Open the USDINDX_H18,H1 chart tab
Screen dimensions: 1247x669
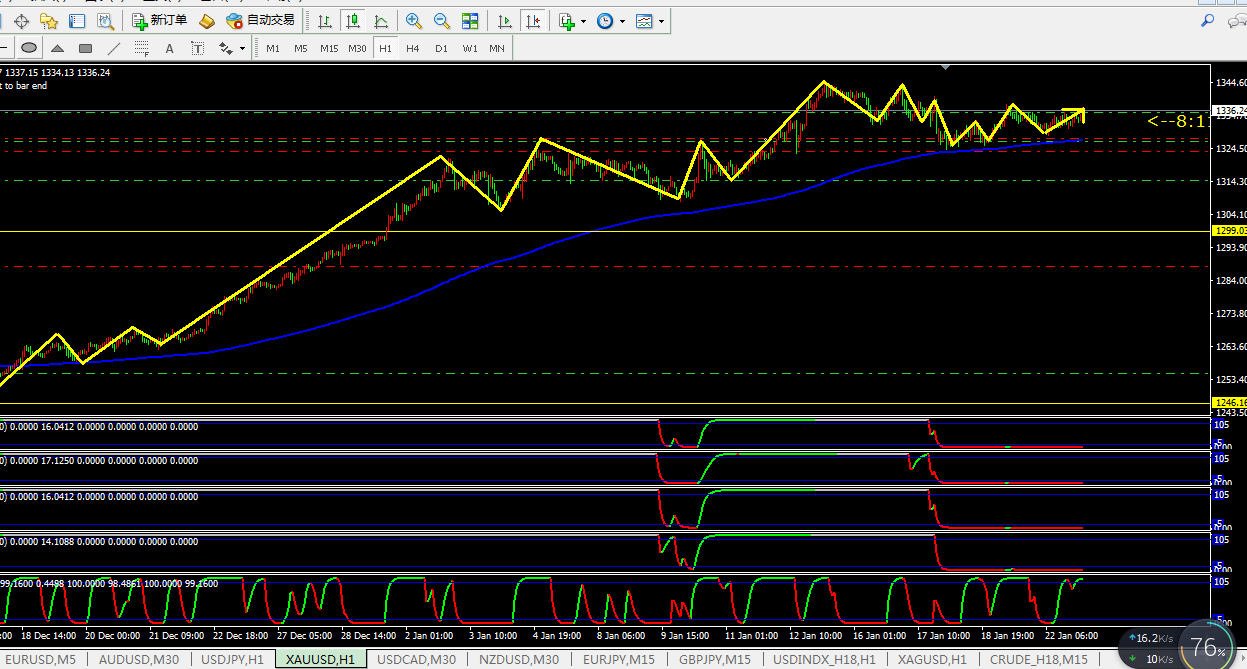825,660
